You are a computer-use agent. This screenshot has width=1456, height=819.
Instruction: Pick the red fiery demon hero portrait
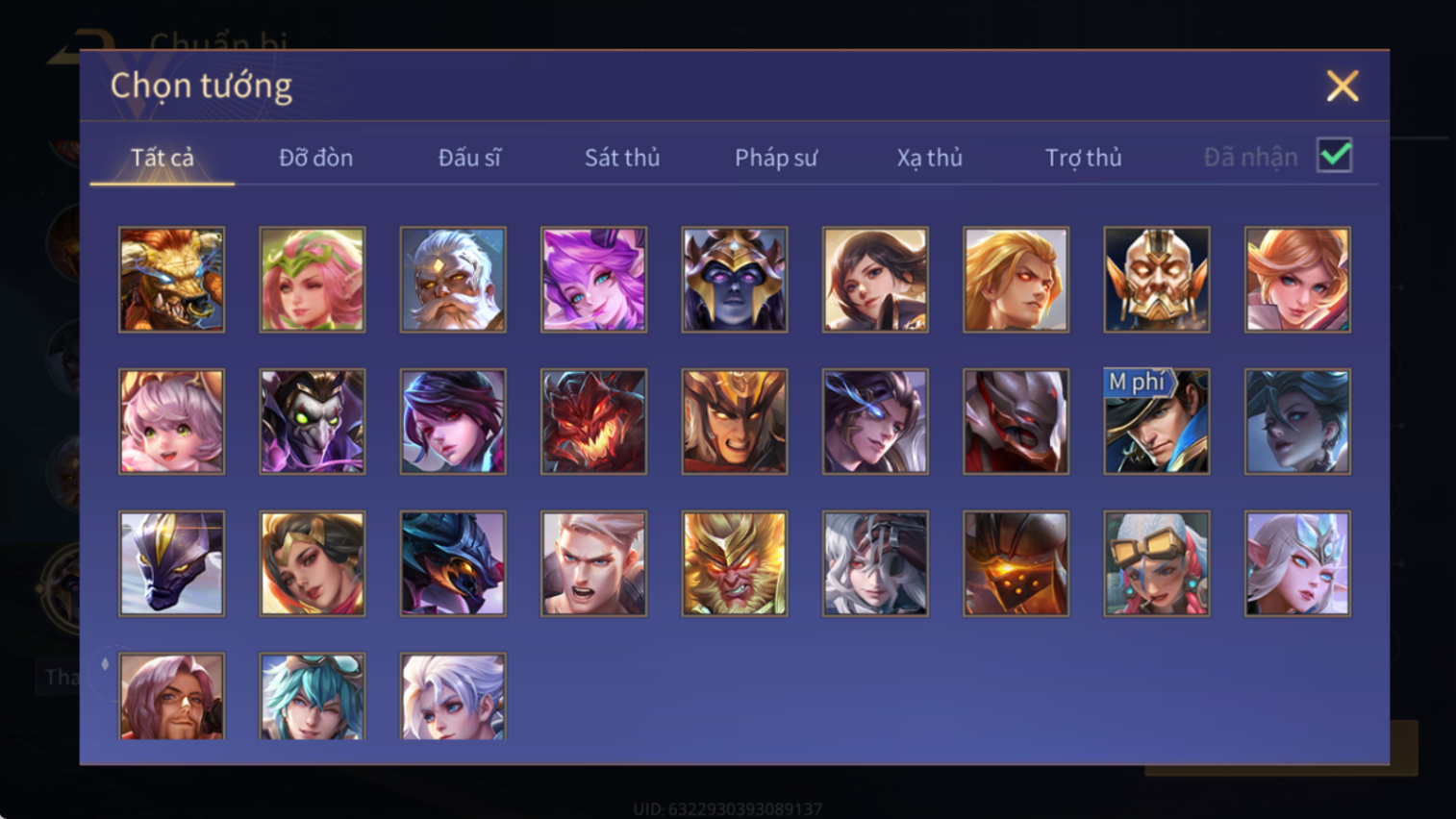593,422
